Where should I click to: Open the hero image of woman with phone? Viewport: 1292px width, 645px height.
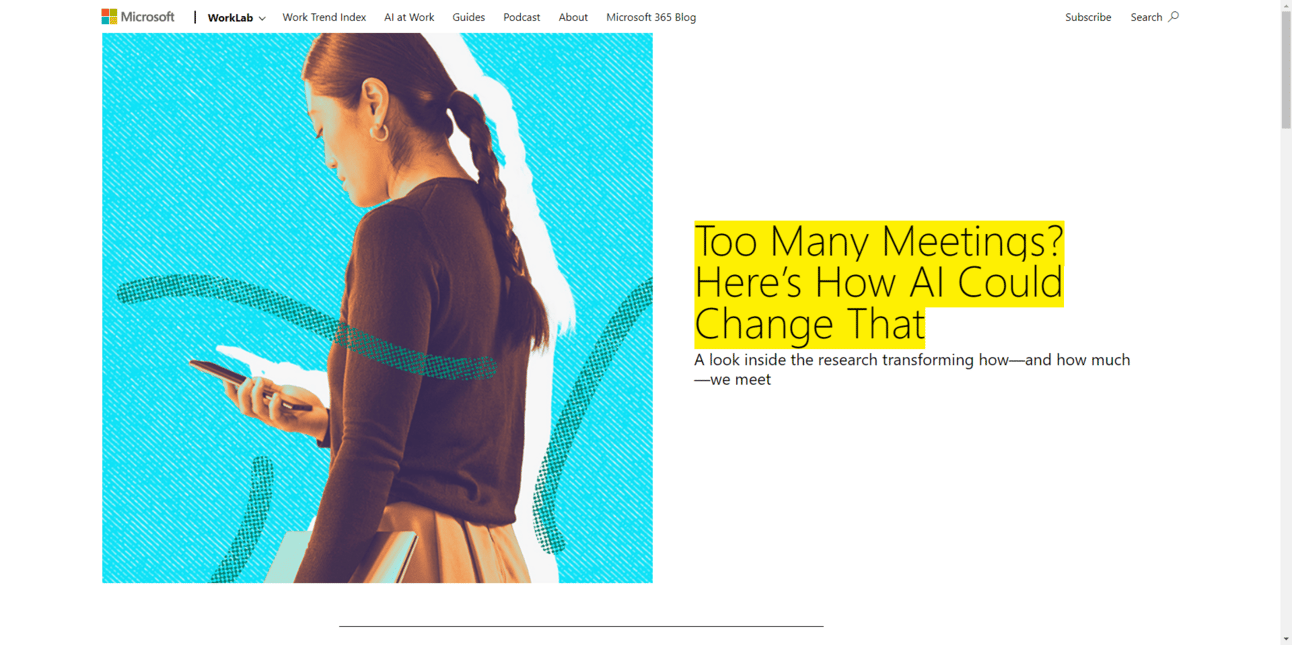377,308
